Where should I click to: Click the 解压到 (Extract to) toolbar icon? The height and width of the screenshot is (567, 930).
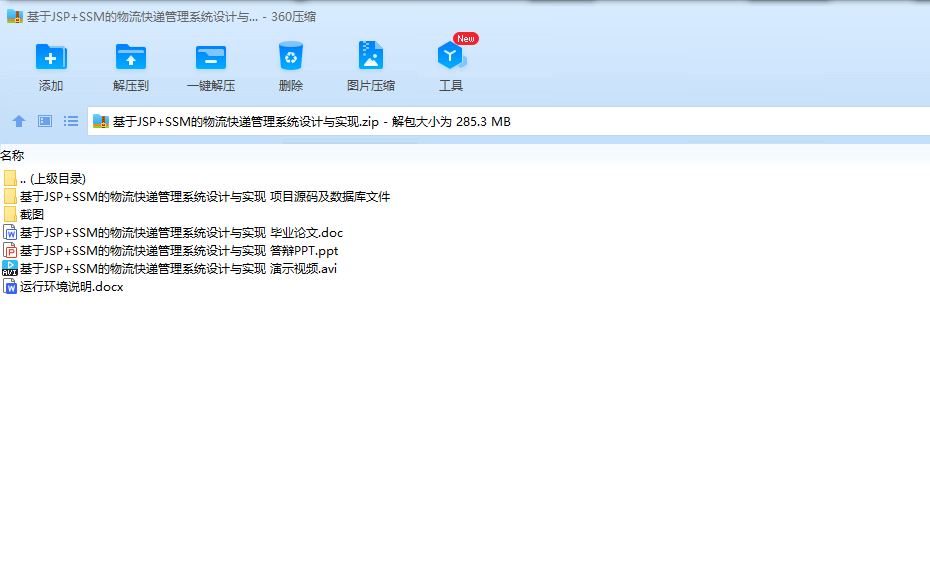pos(130,57)
